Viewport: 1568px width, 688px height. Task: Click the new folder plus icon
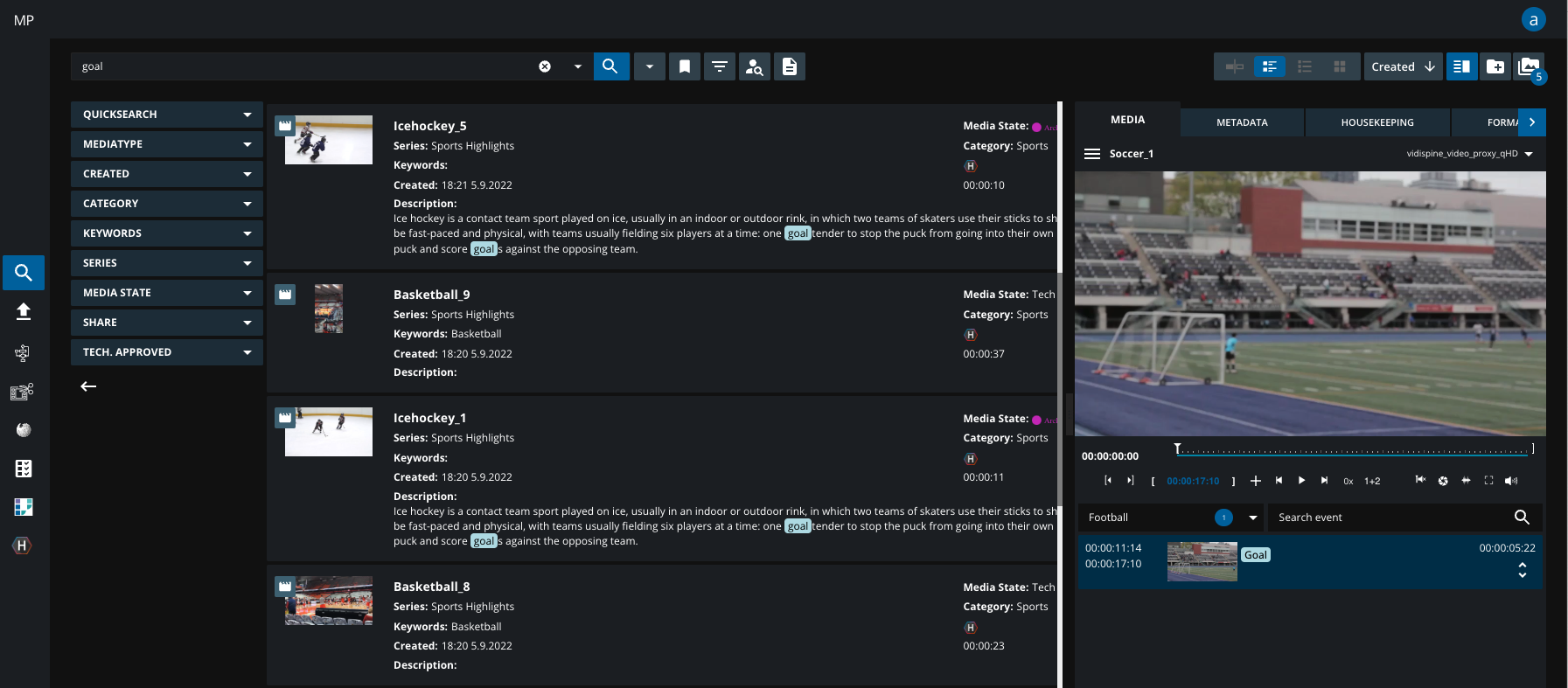point(1495,66)
